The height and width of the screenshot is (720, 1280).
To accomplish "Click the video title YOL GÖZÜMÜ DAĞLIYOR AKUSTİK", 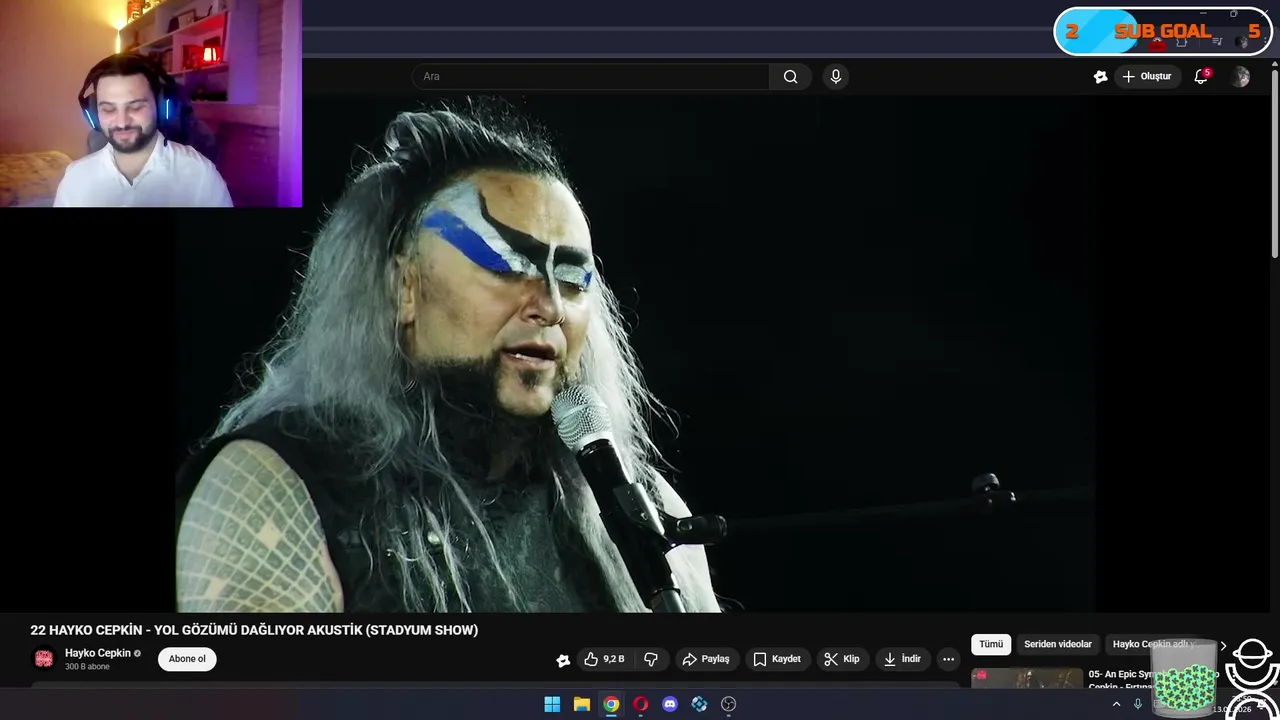I will pos(254,630).
